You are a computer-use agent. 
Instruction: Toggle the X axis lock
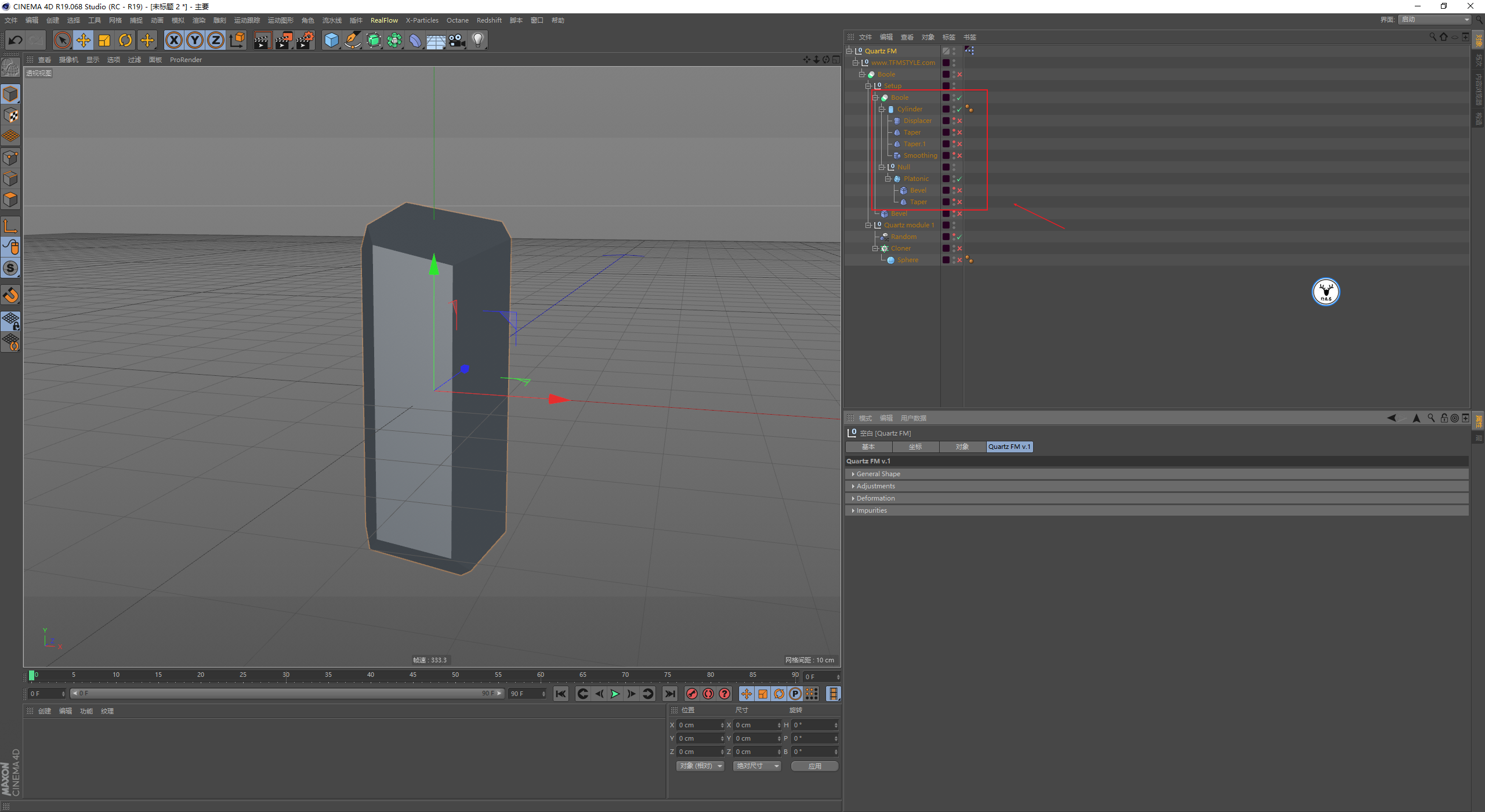click(x=173, y=40)
